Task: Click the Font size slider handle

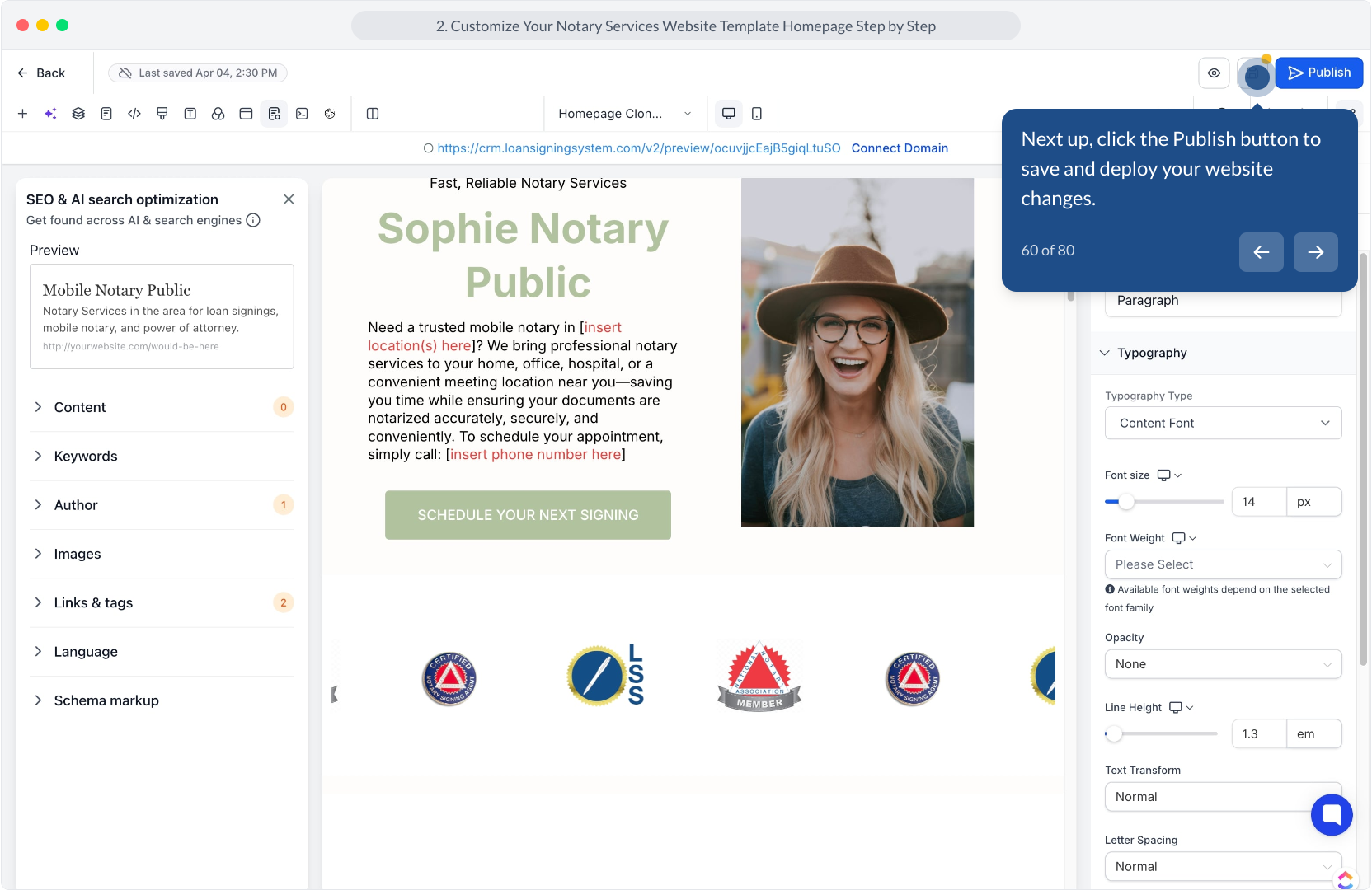Action: 1126,502
